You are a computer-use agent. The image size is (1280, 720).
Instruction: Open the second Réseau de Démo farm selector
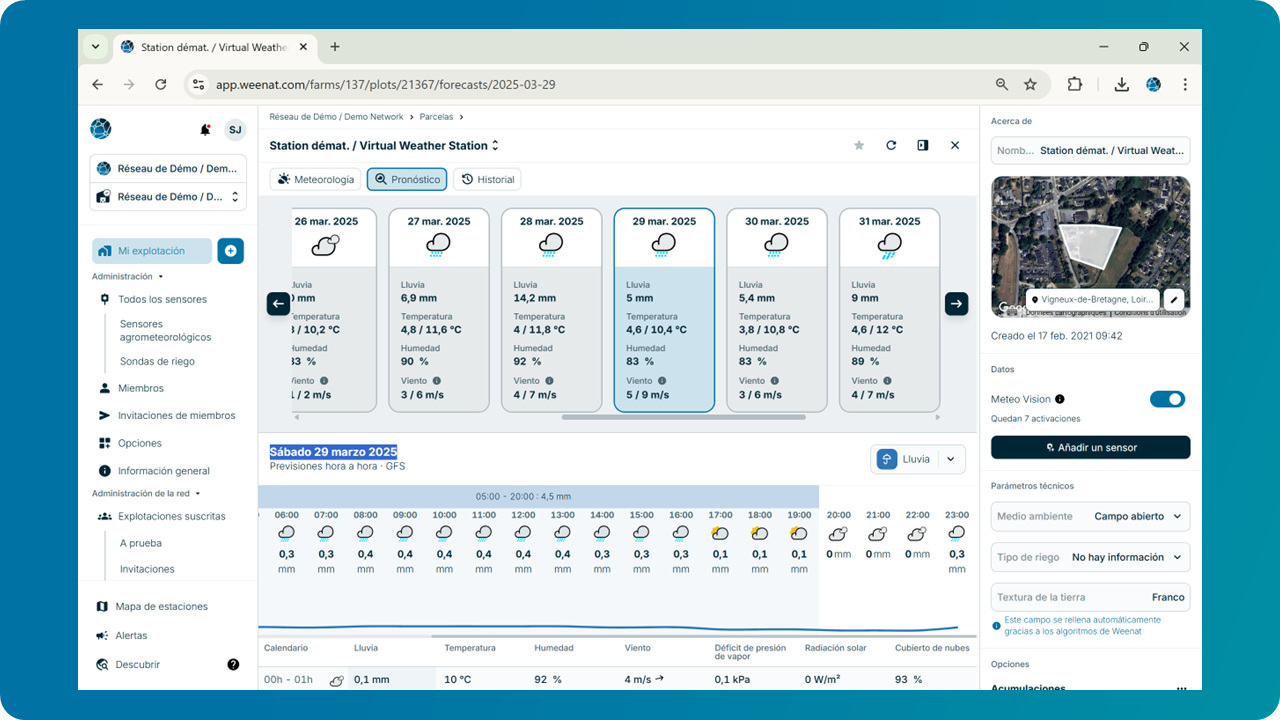coord(168,197)
